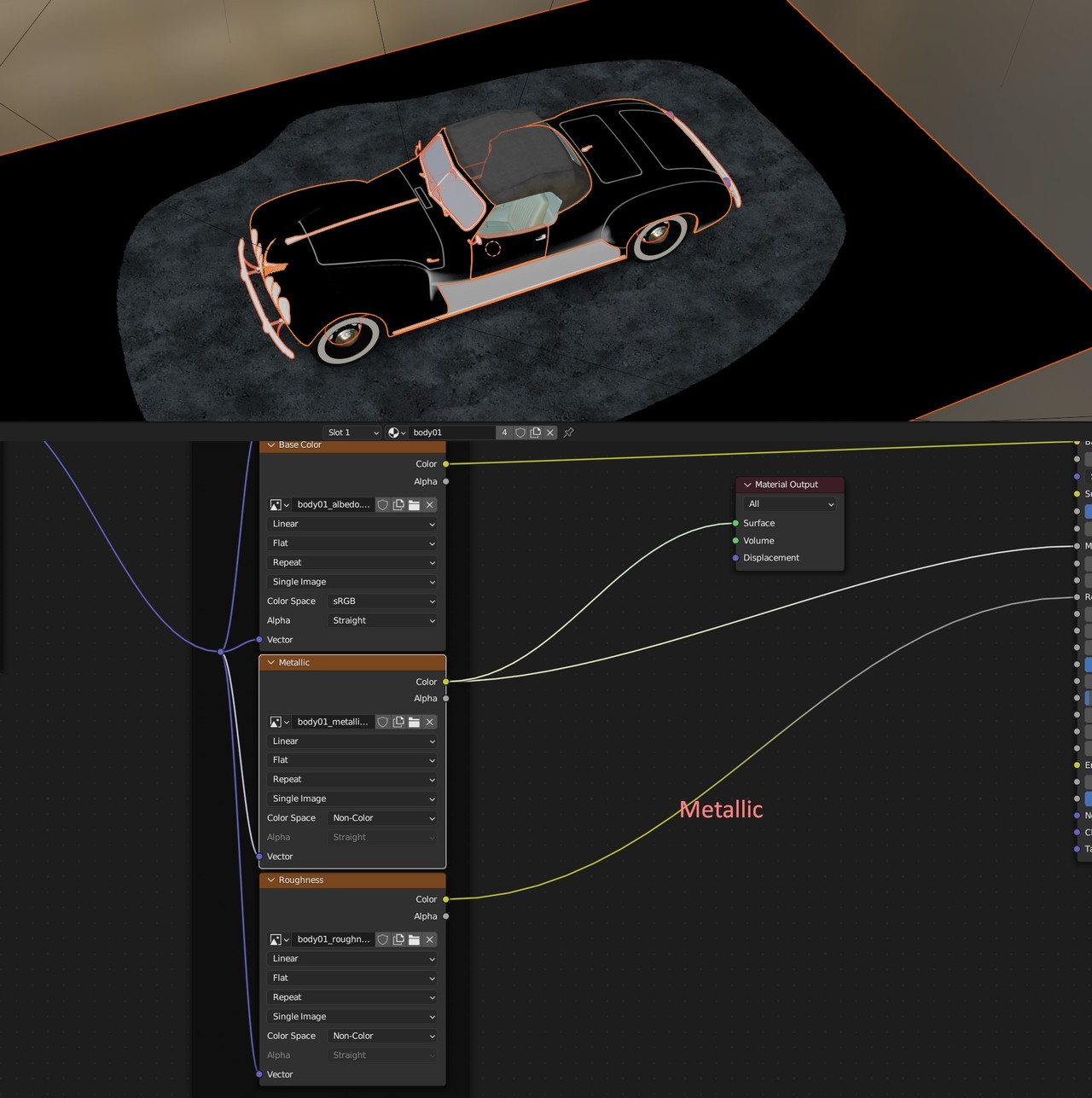Open image folder icon in Base Color node

pyautogui.click(x=414, y=505)
